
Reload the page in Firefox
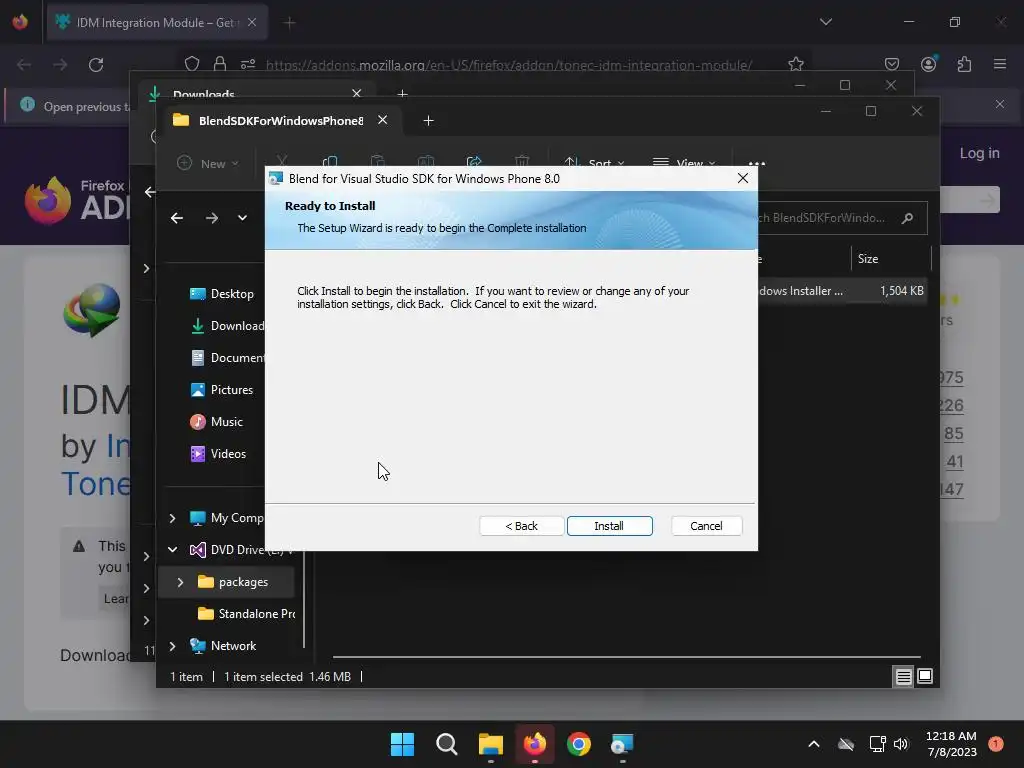(96, 65)
